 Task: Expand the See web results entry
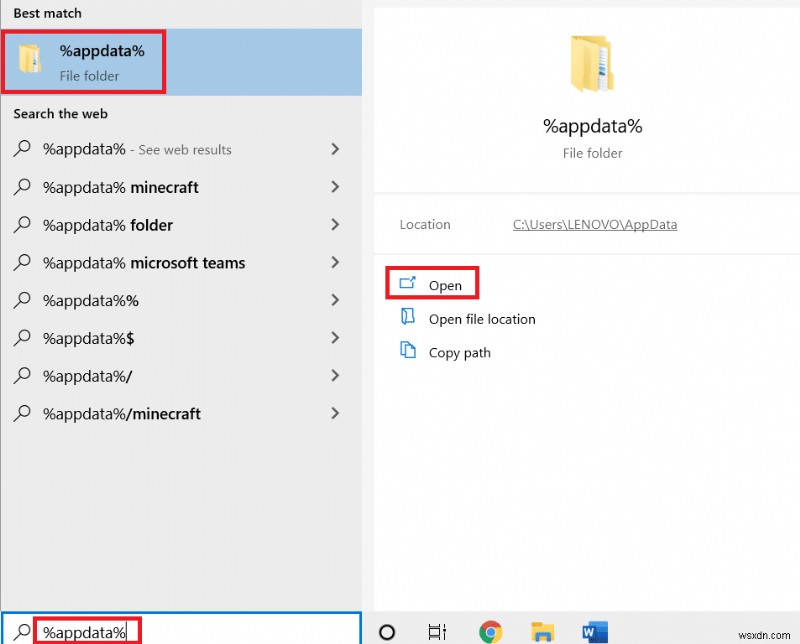[x=334, y=149]
